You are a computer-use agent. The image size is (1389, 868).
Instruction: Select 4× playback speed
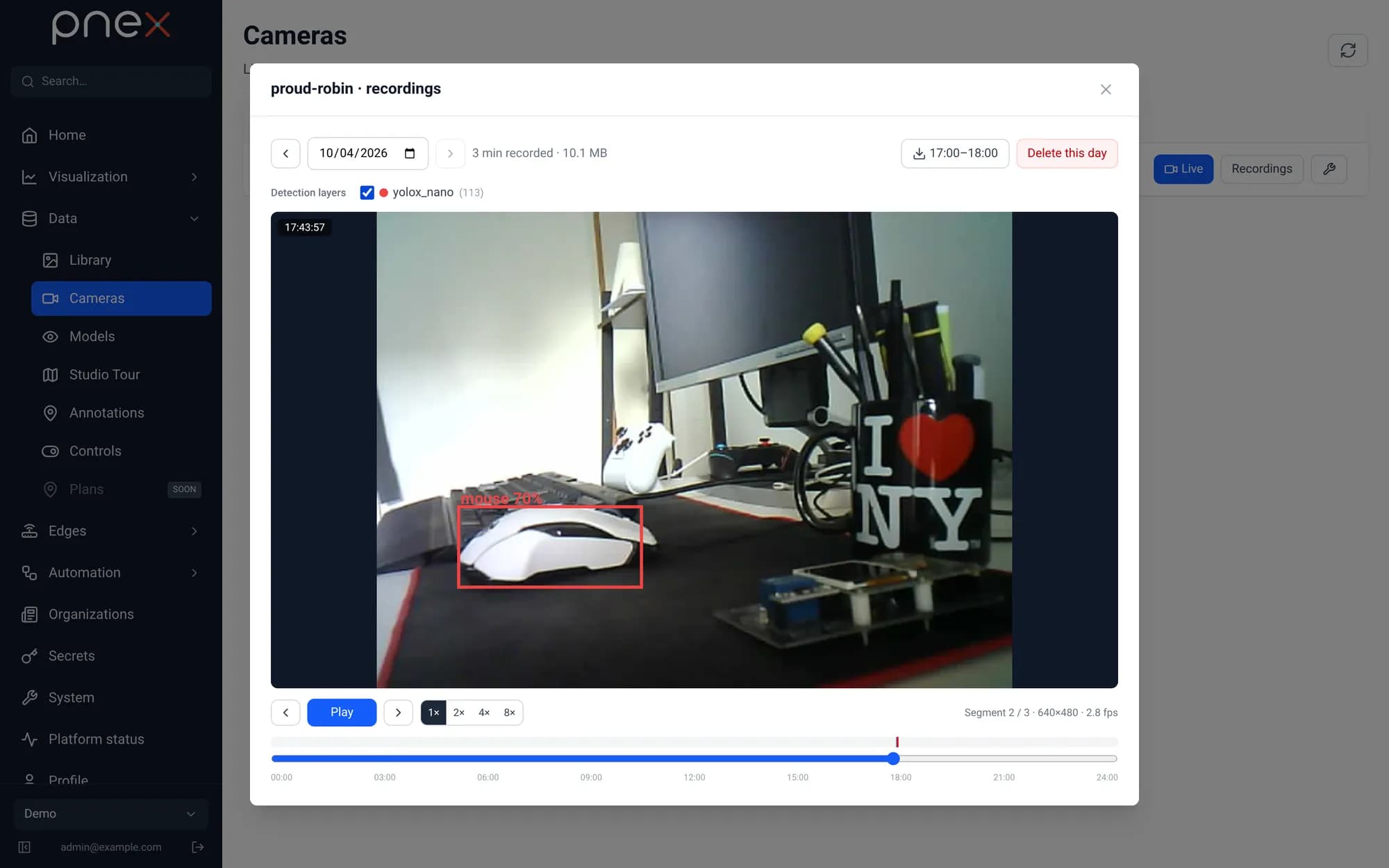coord(484,712)
